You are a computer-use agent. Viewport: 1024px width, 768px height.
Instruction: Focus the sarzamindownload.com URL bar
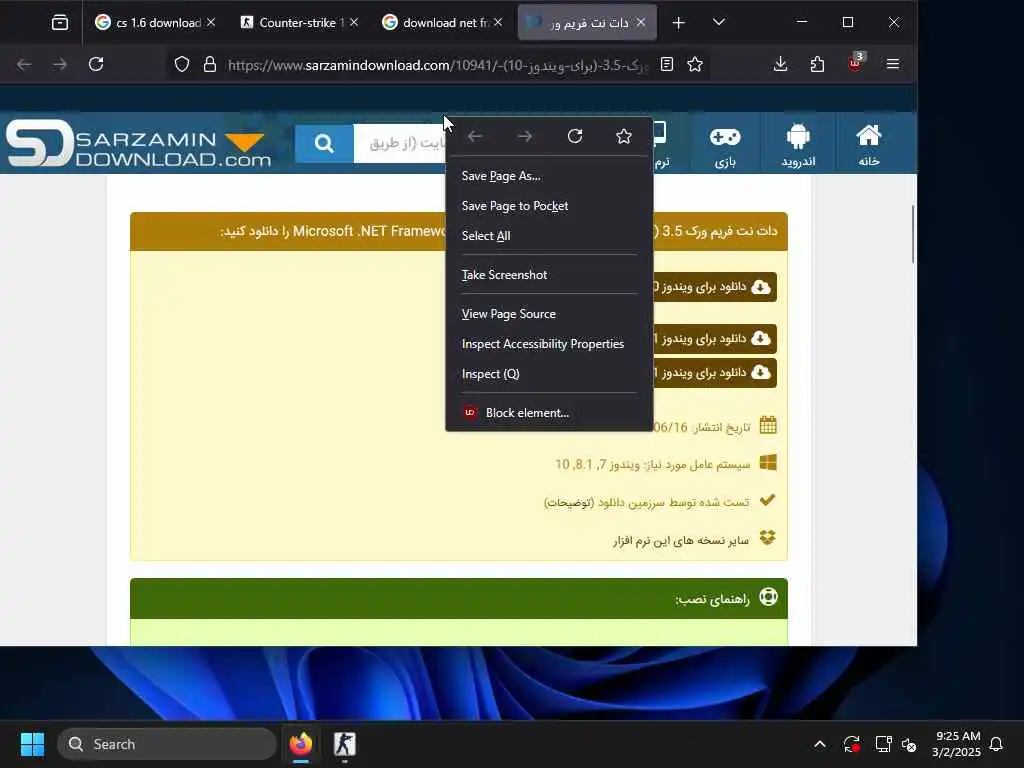point(438,65)
